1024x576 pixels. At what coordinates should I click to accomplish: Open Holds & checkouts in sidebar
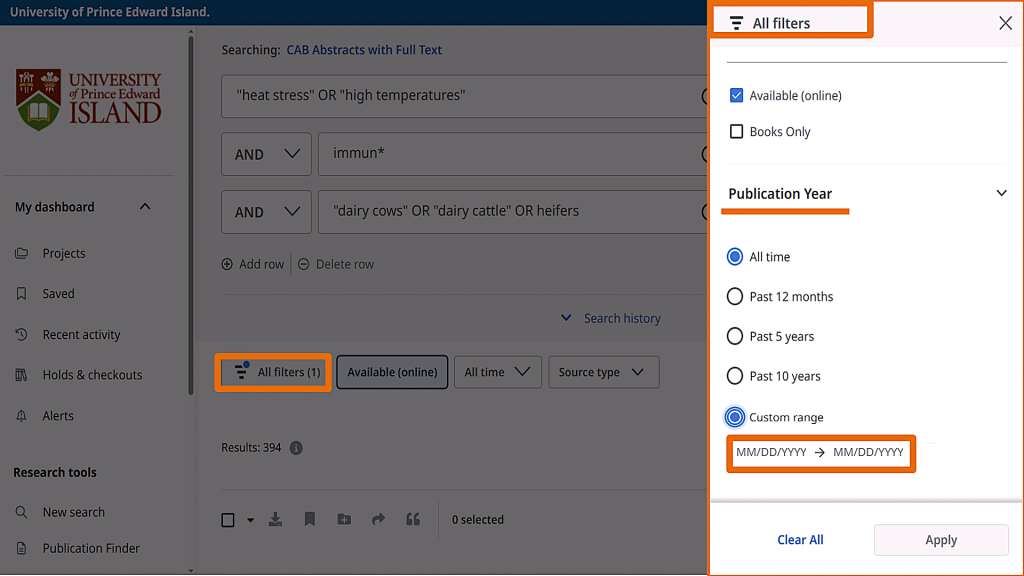pos(92,375)
